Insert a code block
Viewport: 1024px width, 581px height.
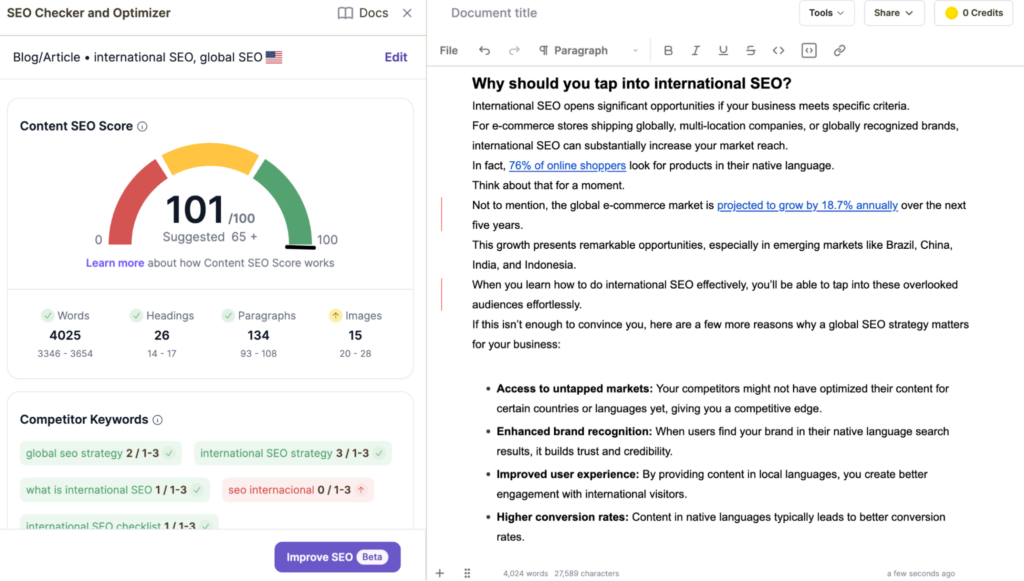808,51
